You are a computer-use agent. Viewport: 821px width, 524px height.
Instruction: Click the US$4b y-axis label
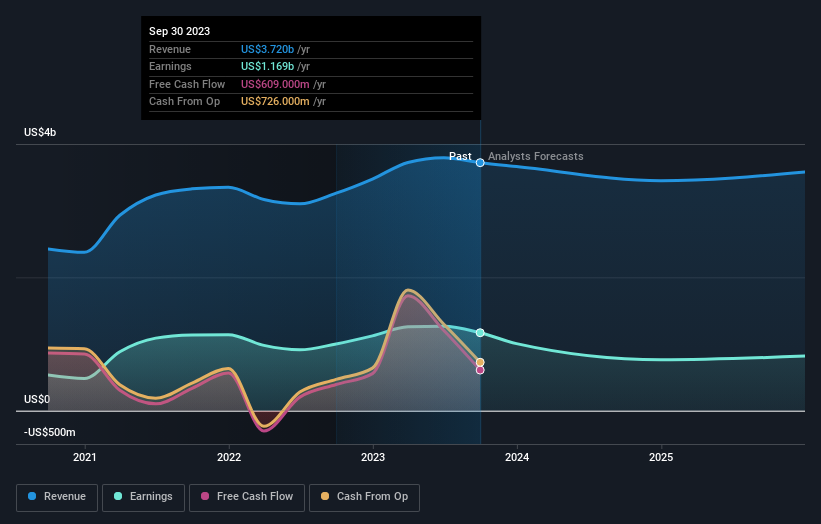pos(40,132)
